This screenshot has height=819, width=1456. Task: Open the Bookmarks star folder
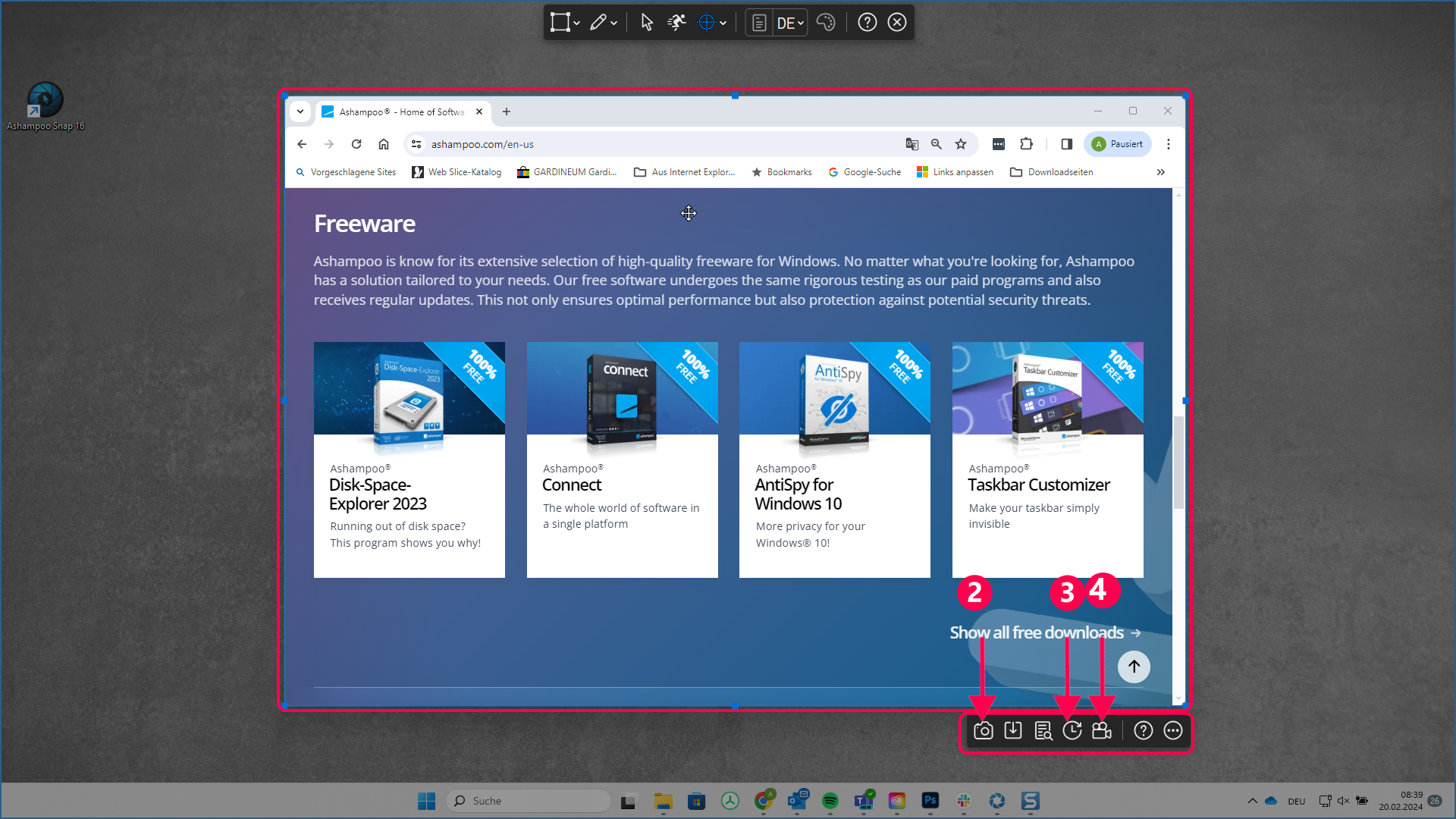pyautogui.click(x=782, y=172)
